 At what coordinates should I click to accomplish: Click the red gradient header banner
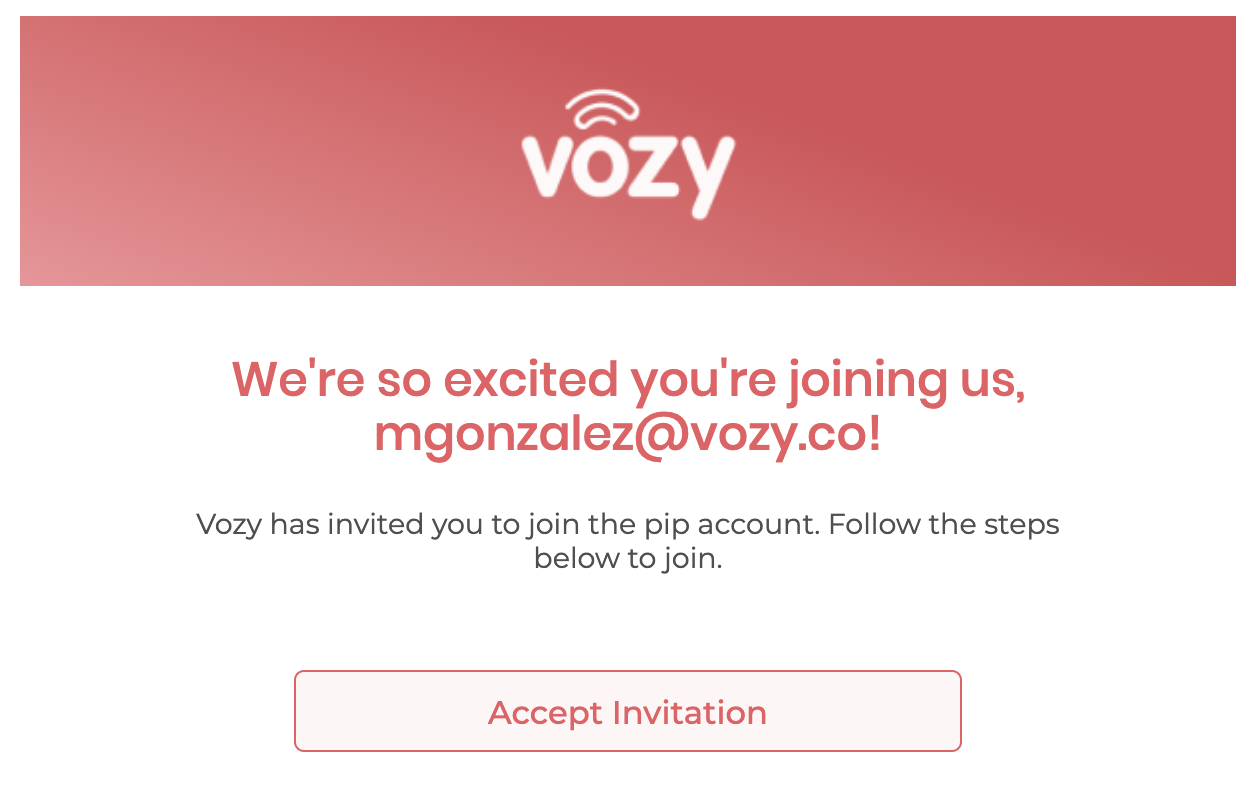[628, 150]
